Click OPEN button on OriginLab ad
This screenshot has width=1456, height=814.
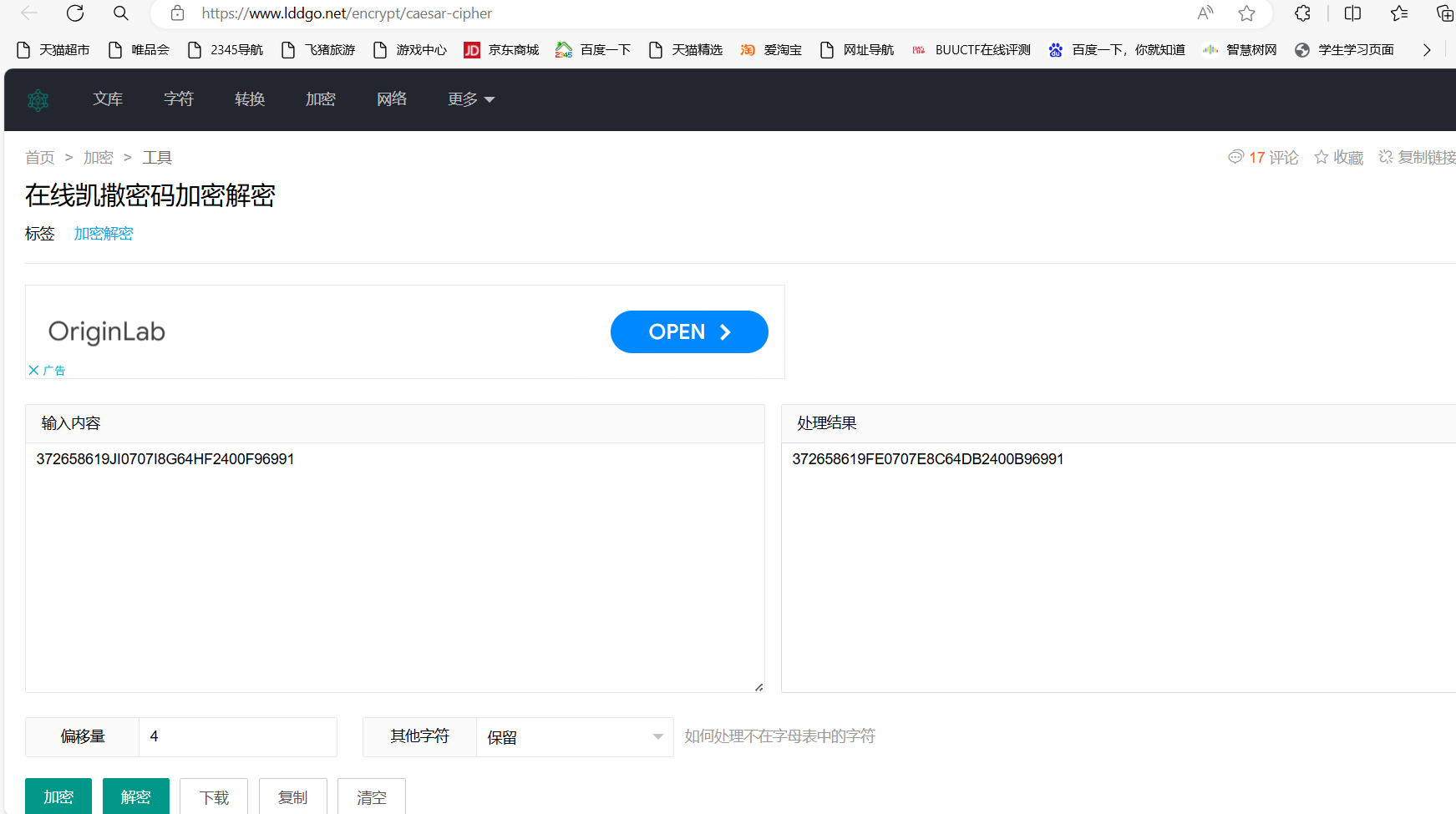689,332
